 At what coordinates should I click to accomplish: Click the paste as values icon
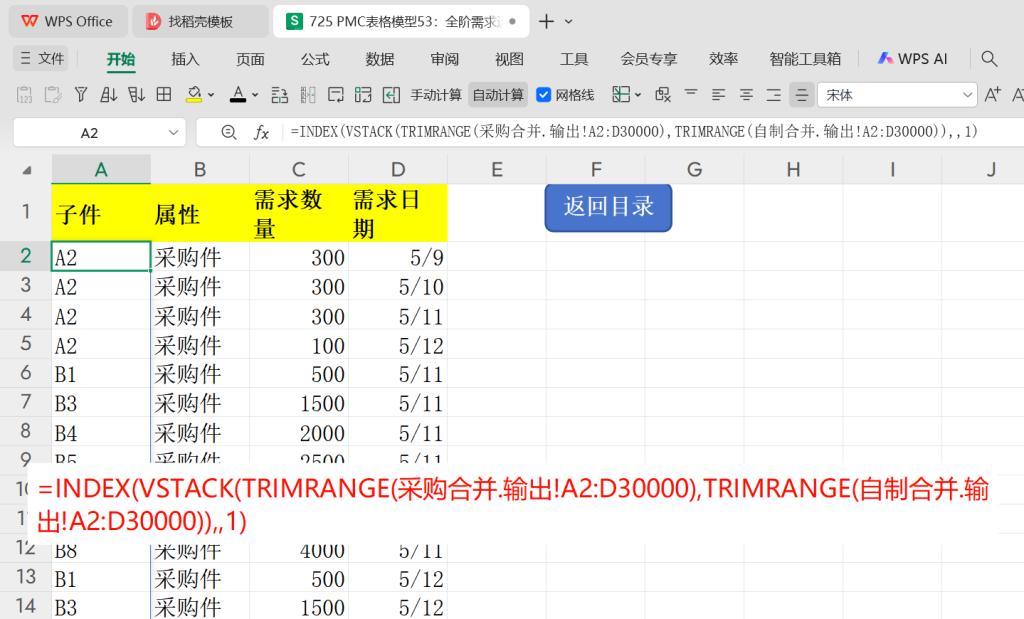24,95
